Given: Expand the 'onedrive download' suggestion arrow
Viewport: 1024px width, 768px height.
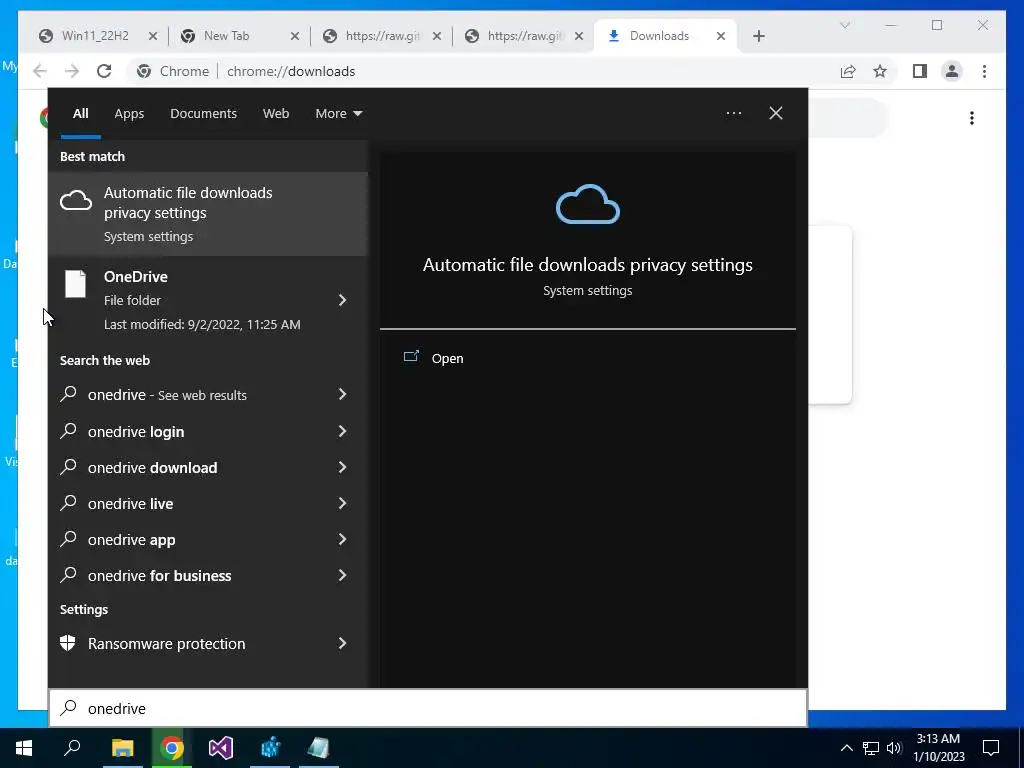Looking at the screenshot, I should (342, 467).
